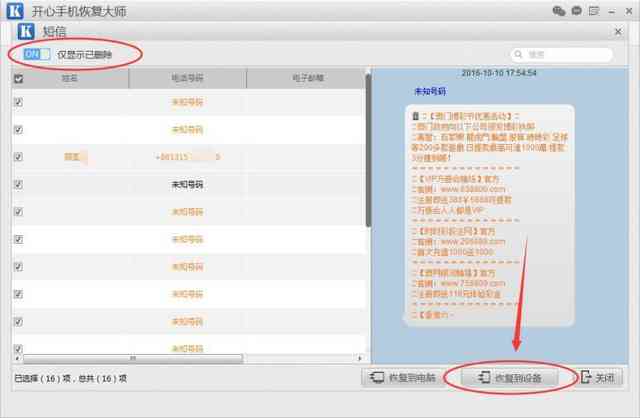The height and width of the screenshot is (418, 640).
Task: Select the first 未知号码 row in the list
Action: [188, 102]
